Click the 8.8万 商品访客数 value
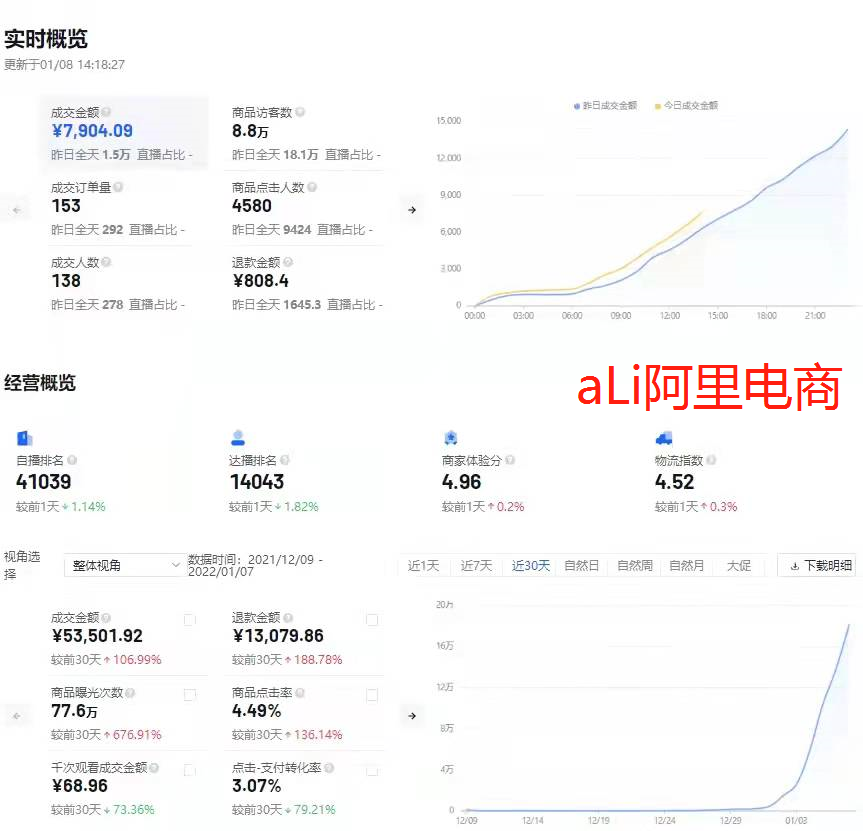 pos(250,131)
